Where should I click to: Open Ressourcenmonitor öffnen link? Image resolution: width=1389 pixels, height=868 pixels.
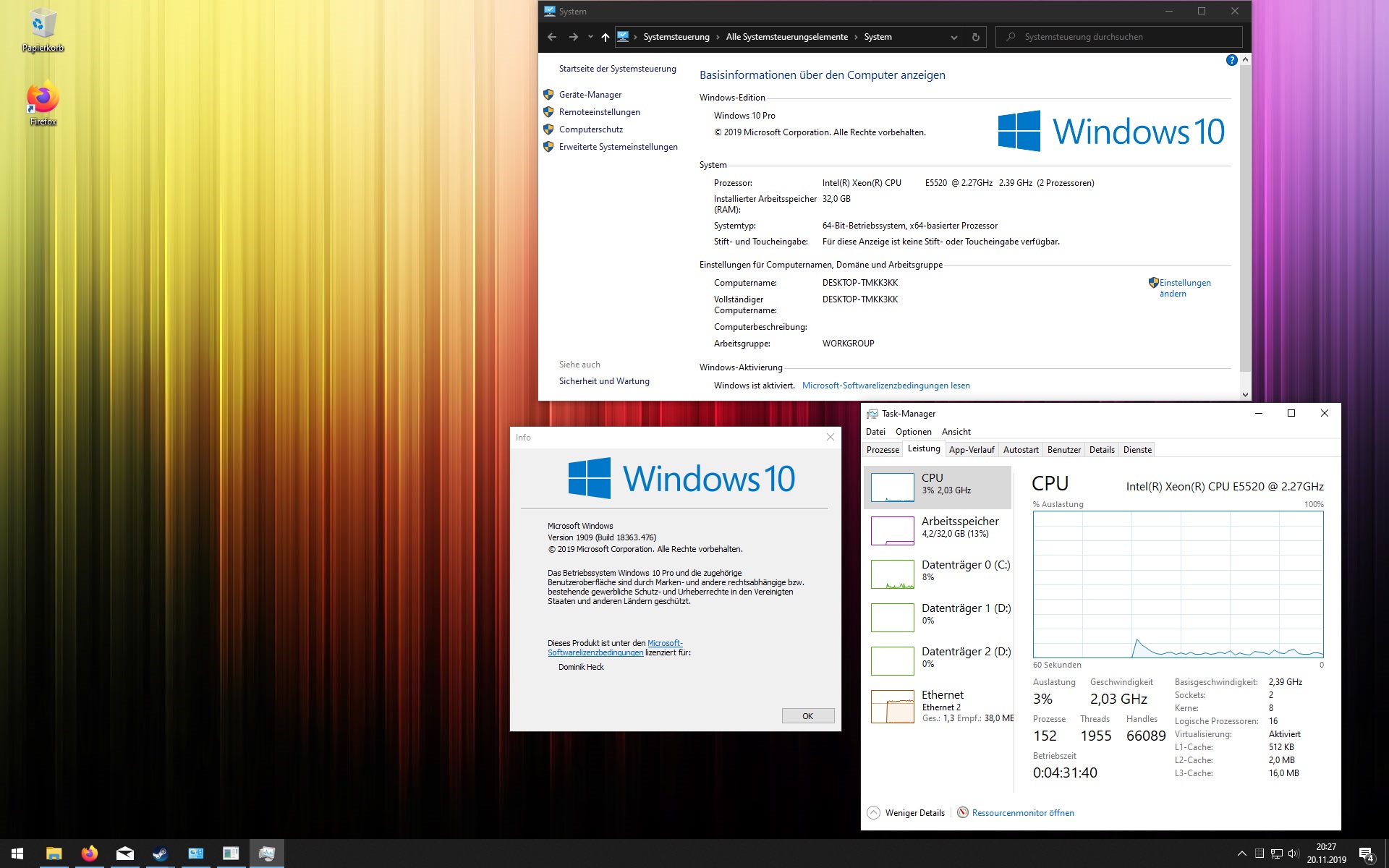[1022, 812]
